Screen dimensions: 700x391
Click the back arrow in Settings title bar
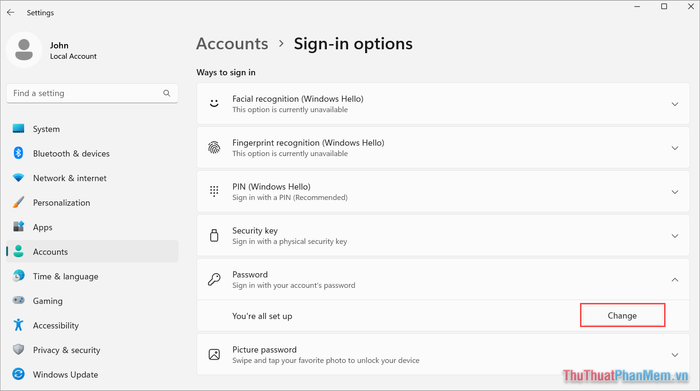point(11,12)
